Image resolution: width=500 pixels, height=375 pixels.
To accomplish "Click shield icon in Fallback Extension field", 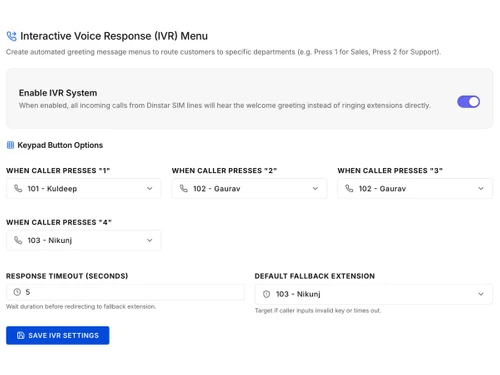I will pos(266,294).
